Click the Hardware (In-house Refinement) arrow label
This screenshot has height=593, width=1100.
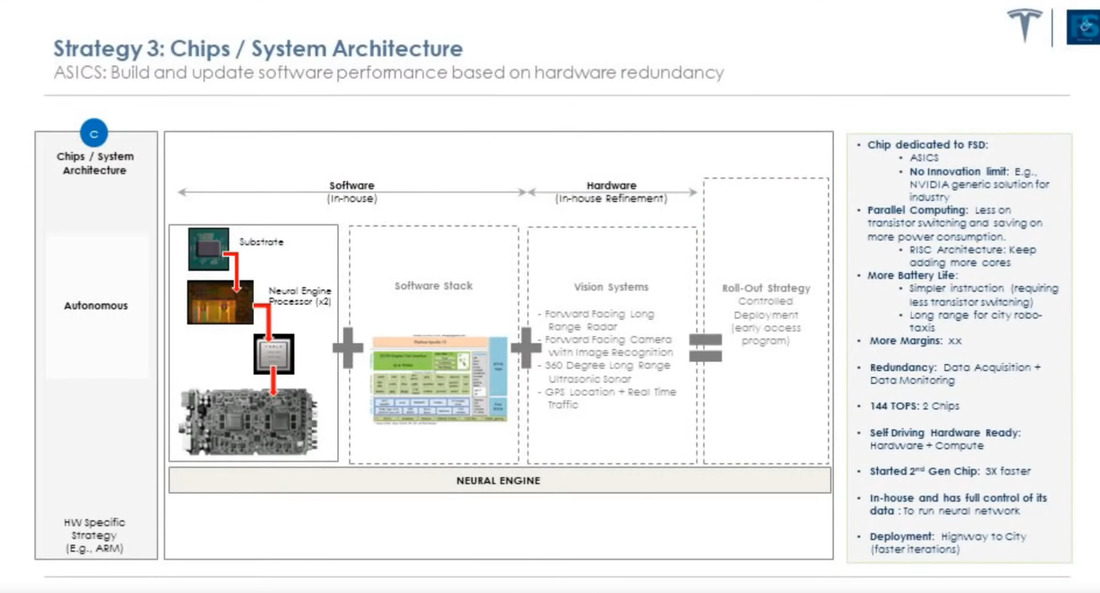[x=611, y=192]
